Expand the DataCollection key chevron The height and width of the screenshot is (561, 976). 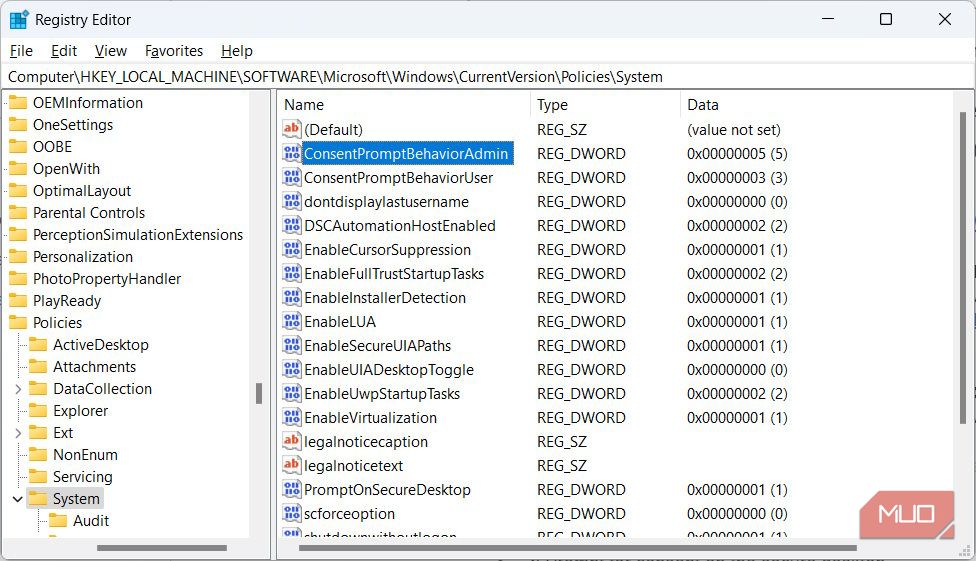tap(18, 389)
